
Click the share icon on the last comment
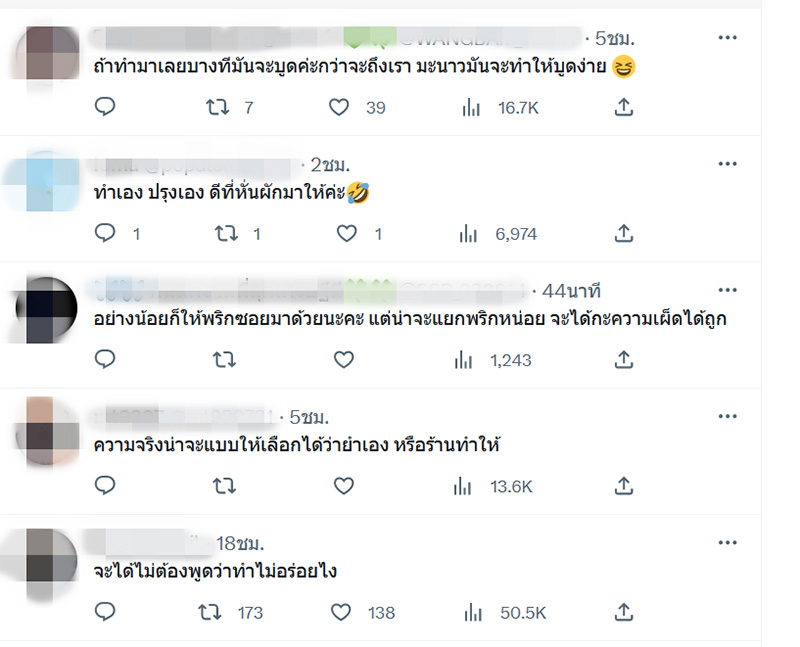point(622,609)
